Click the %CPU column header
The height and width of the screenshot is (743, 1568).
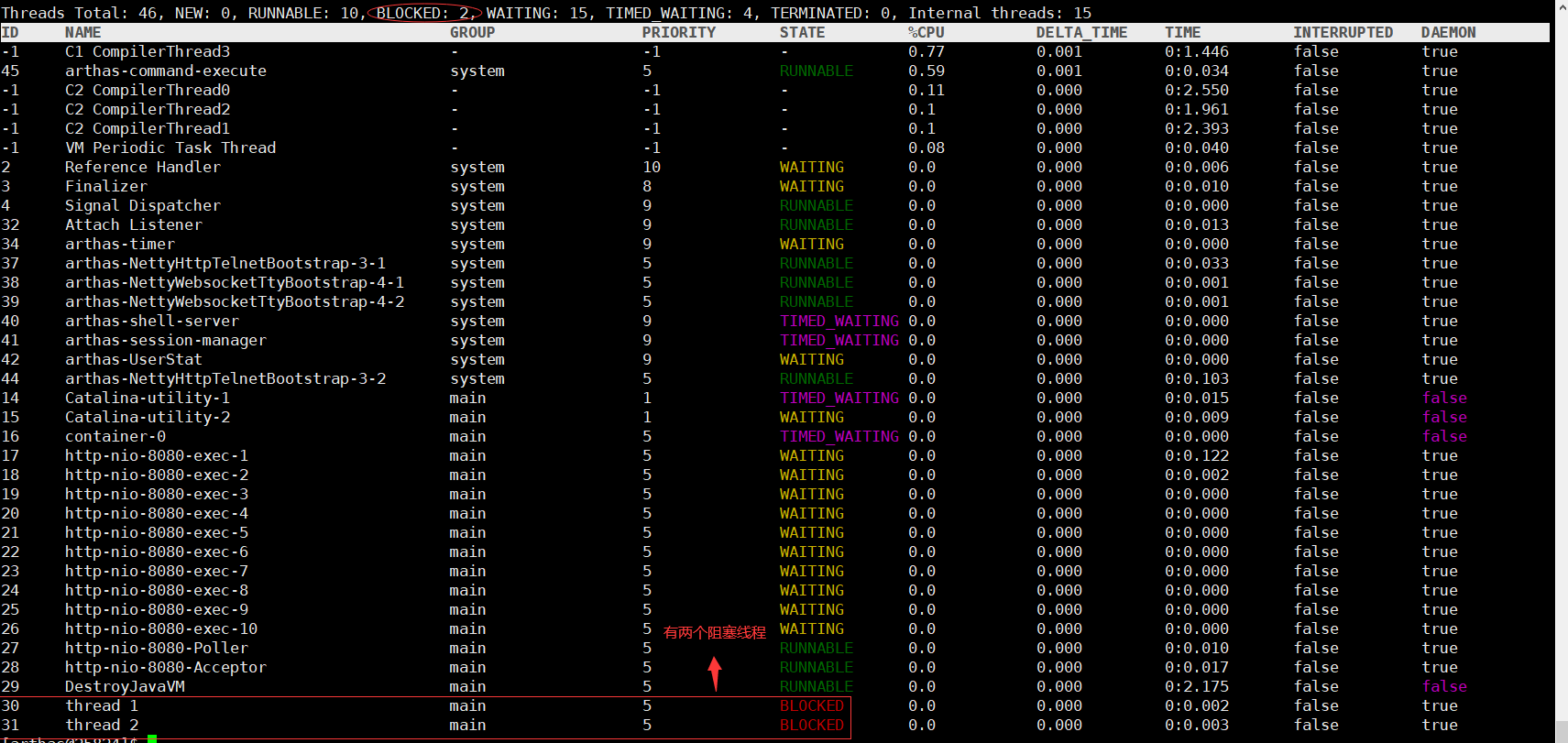tap(926, 32)
